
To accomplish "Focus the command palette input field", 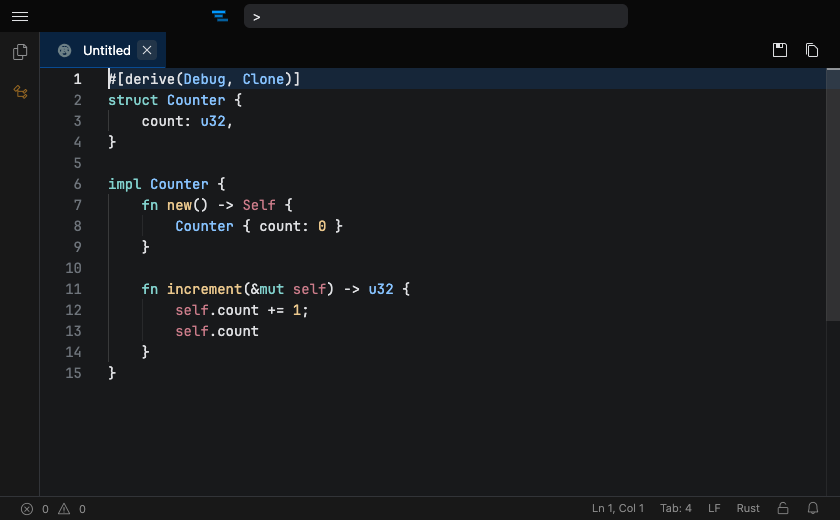I will point(436,16).
